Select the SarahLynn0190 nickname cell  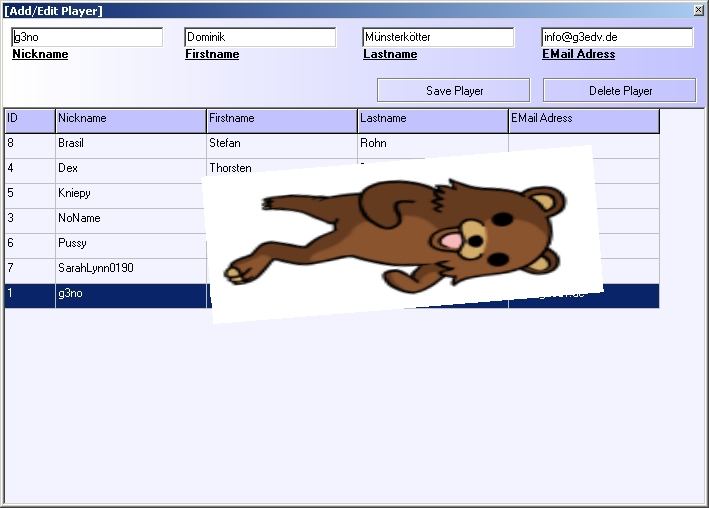(x=131, y=271)
